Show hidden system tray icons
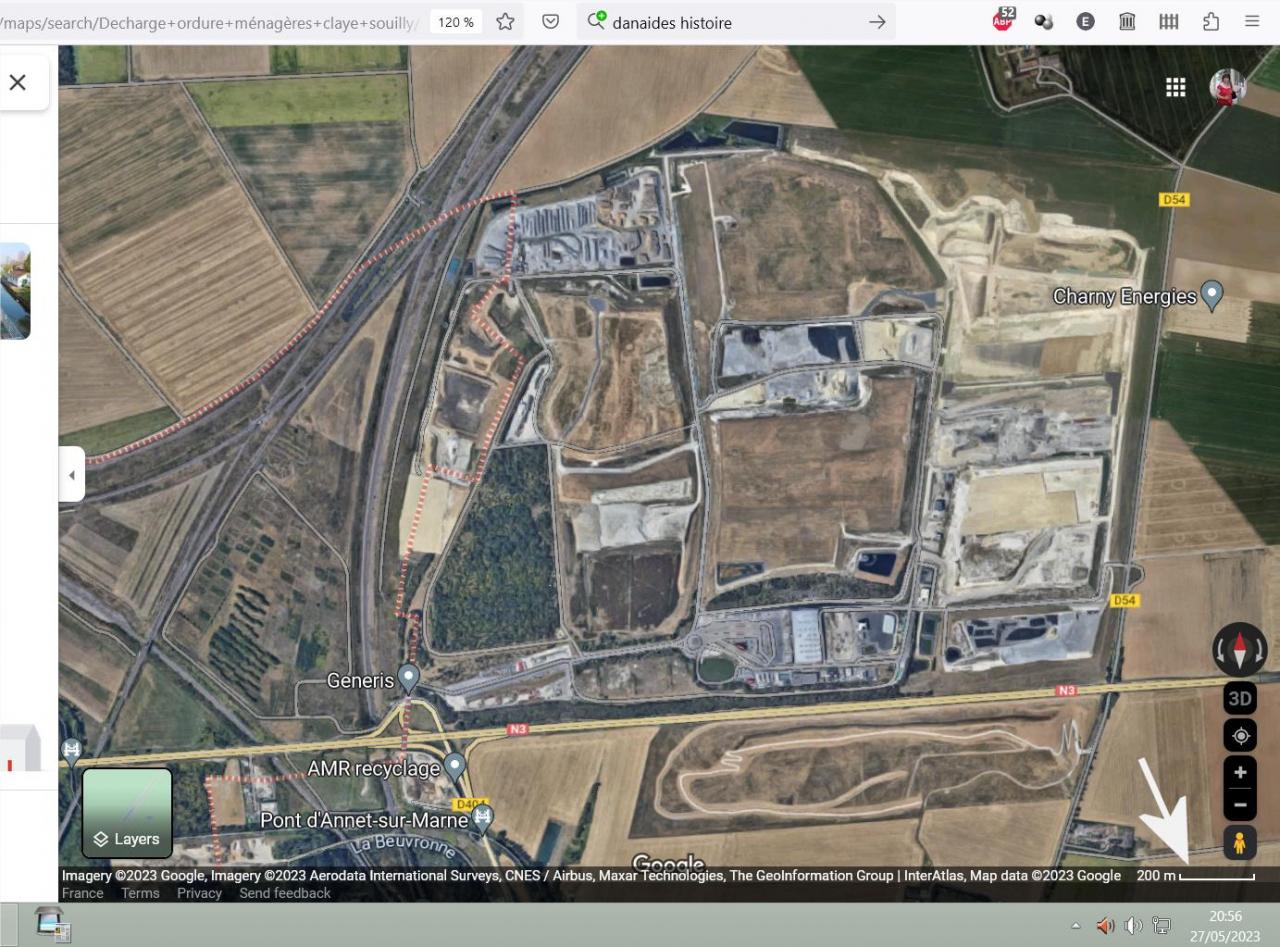 pyautogui.click(x=1076, y=926)
